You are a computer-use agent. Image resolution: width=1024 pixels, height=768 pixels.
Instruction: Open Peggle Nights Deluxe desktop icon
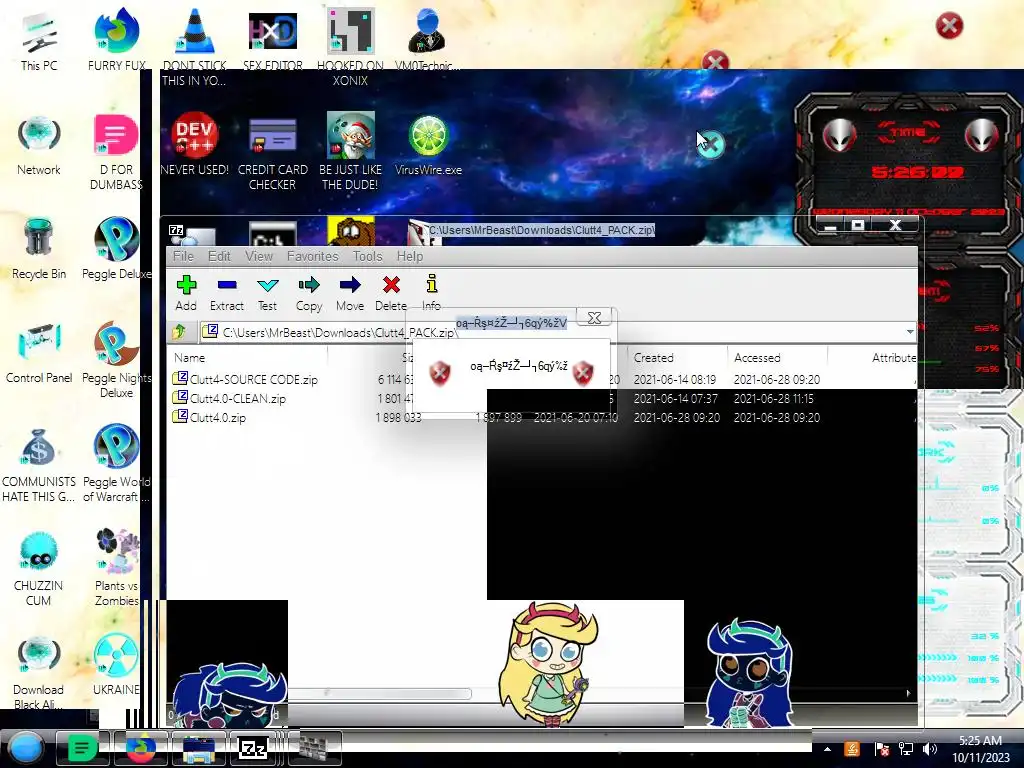(116, 359)
